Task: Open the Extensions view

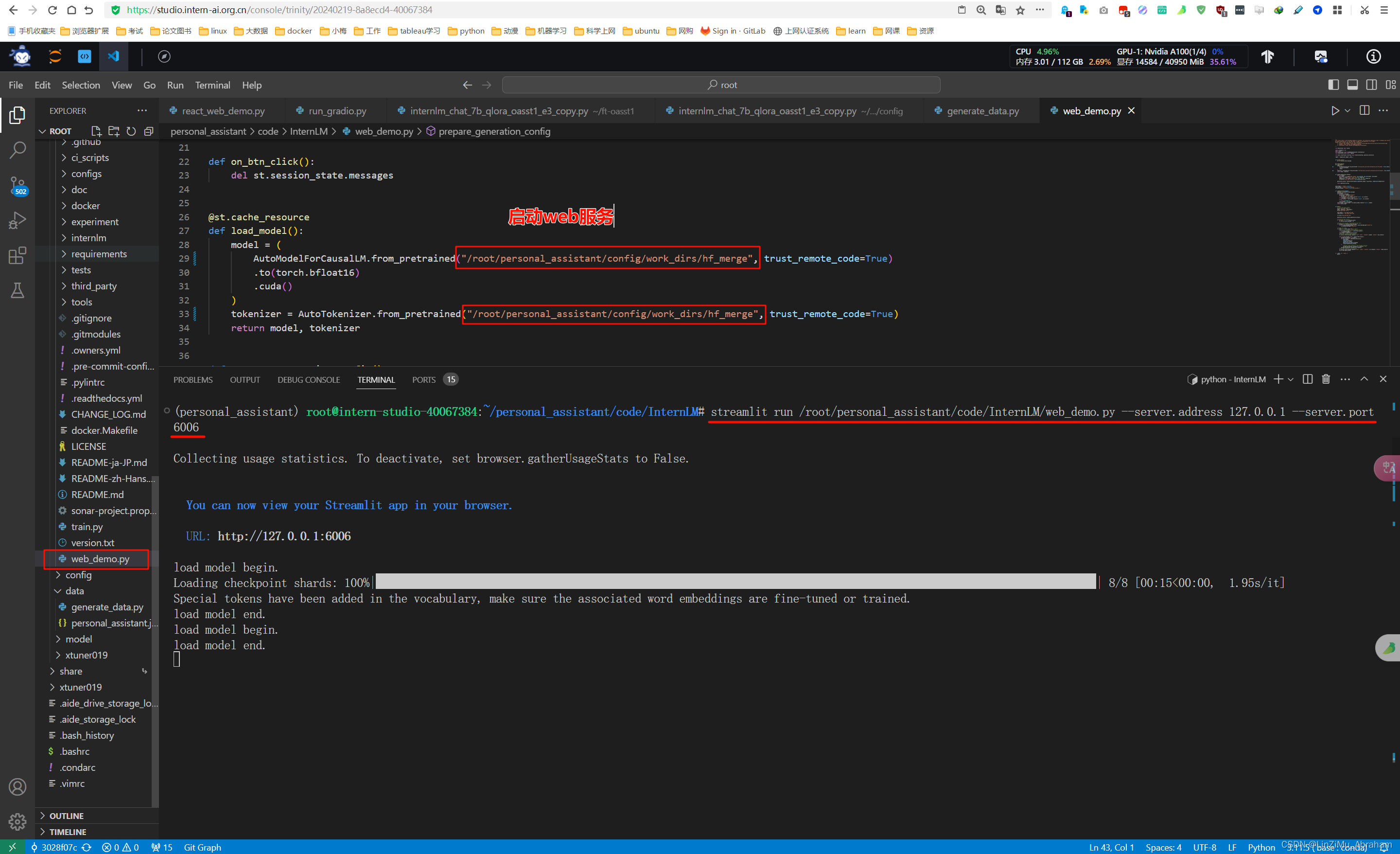Action: [17, 255]
